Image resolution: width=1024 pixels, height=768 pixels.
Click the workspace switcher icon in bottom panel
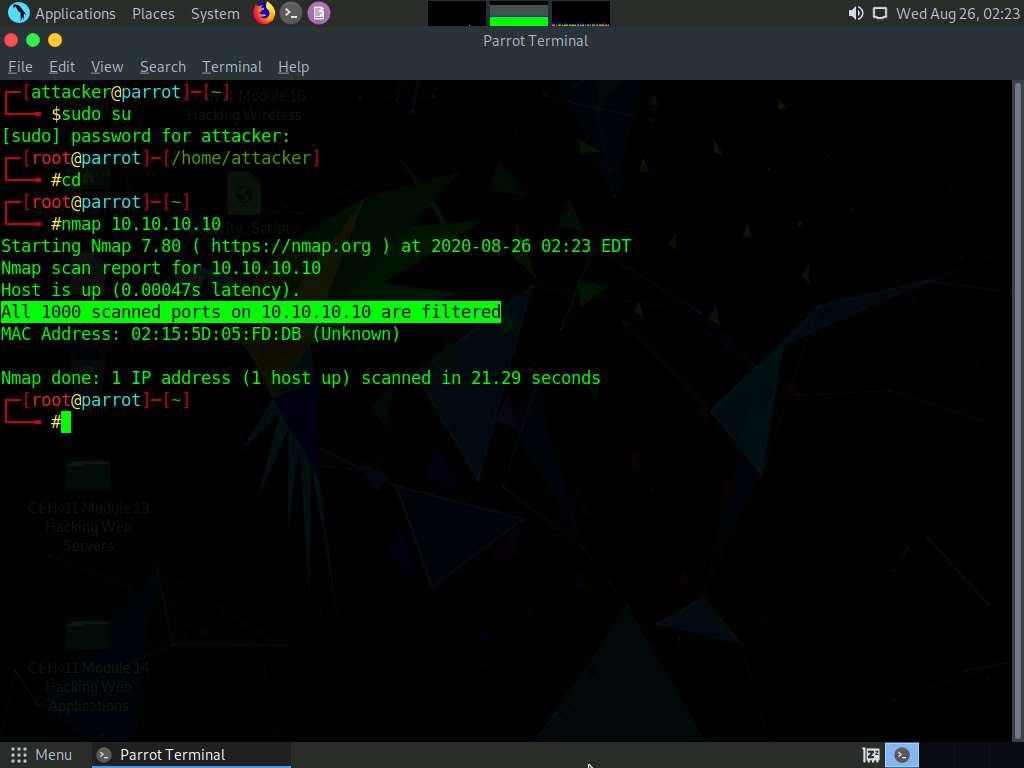tap(871, 756)
